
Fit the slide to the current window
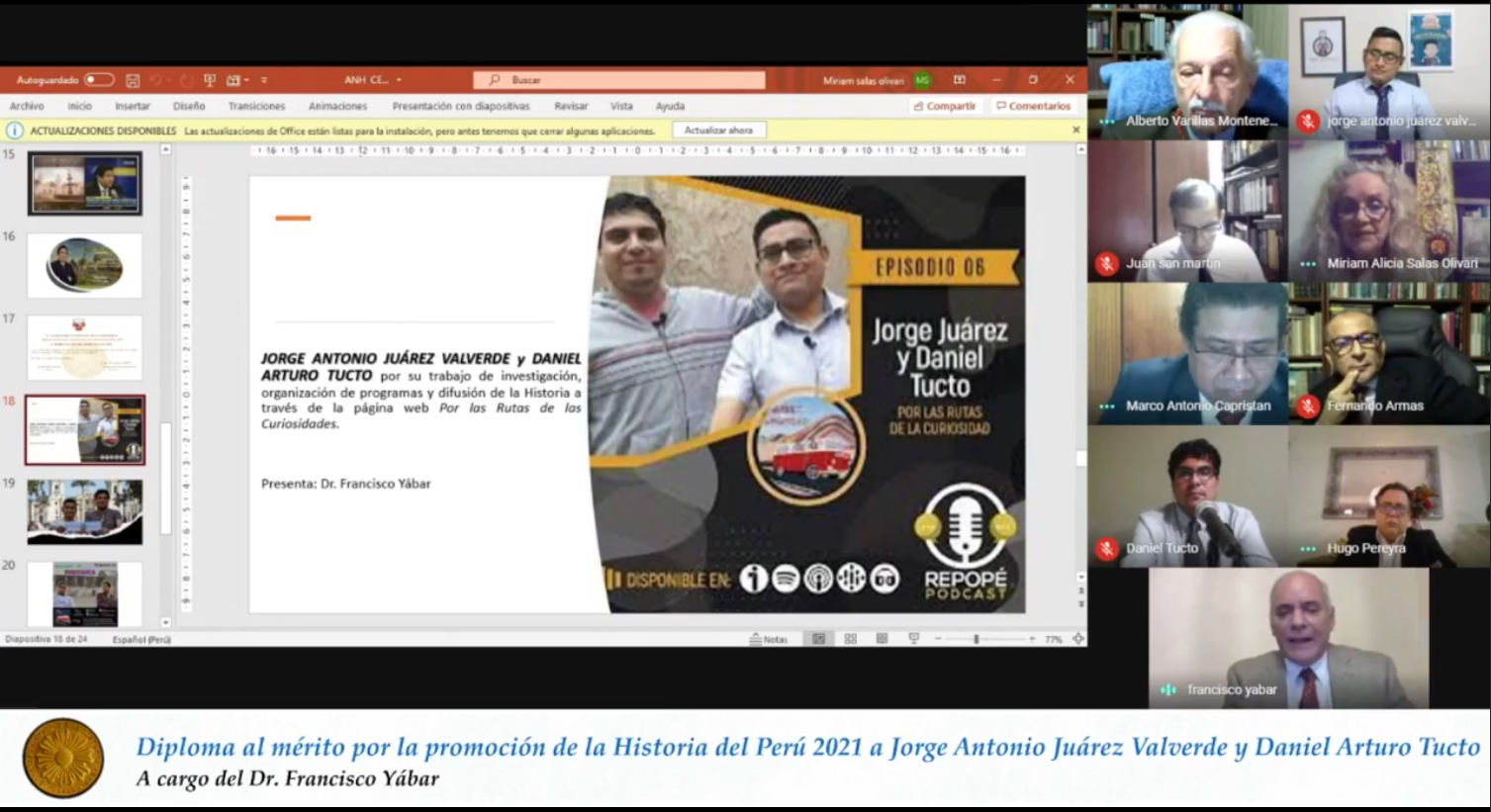click(1078, 639)
